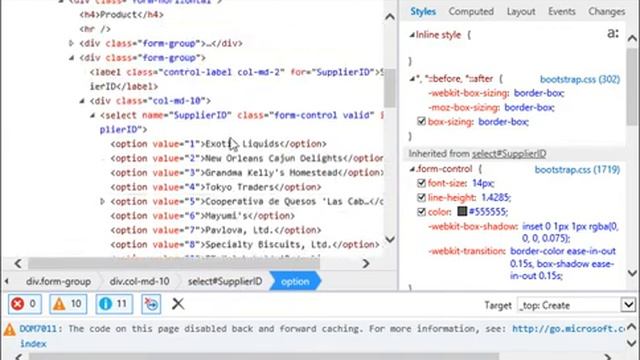Toggle the warnings filter showing 10

click(x=68, y=304)
